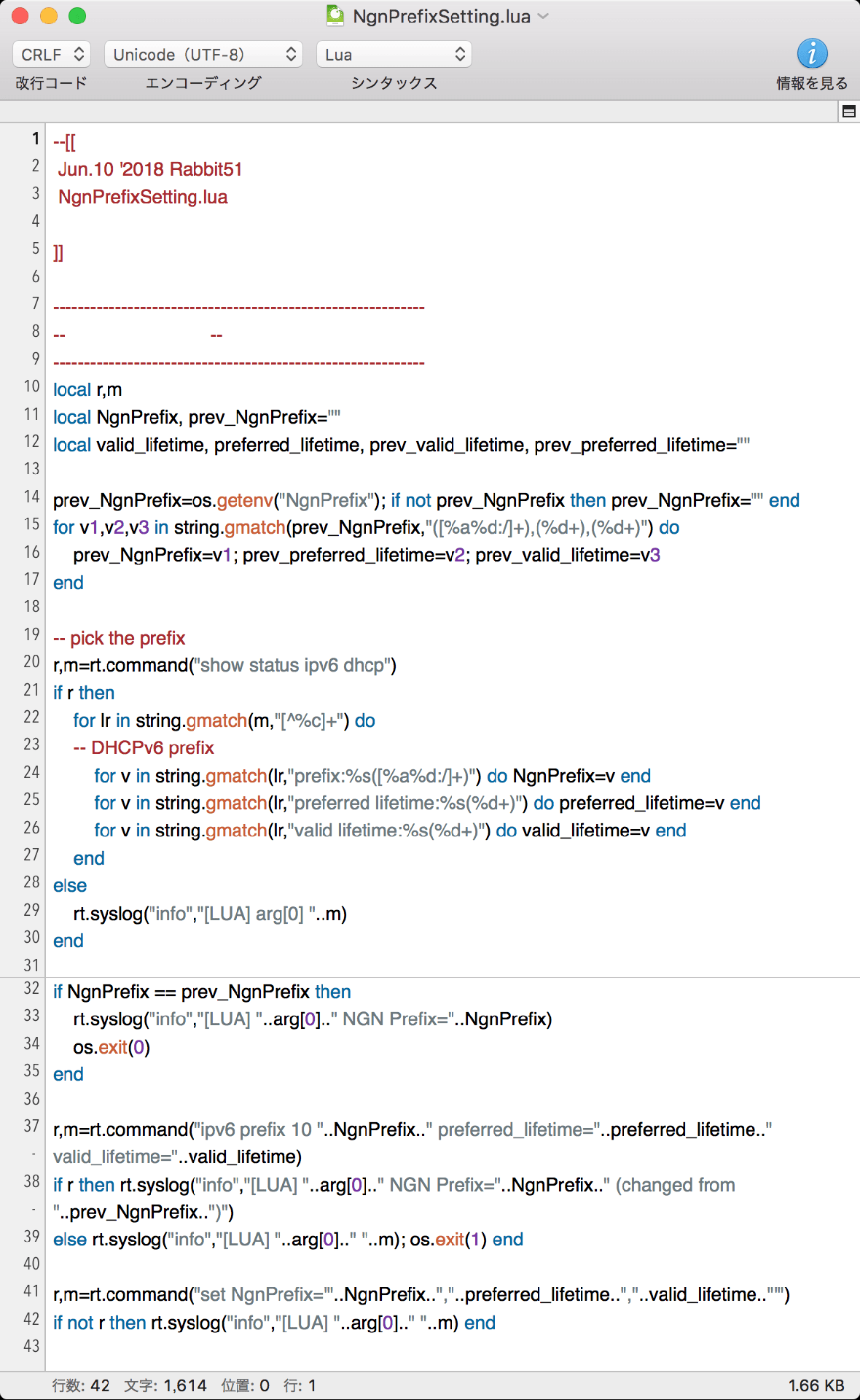Viewport: 860px width, 1400px height.
Task: Click the file size 1.66 KB
Action: [816, 1385]
